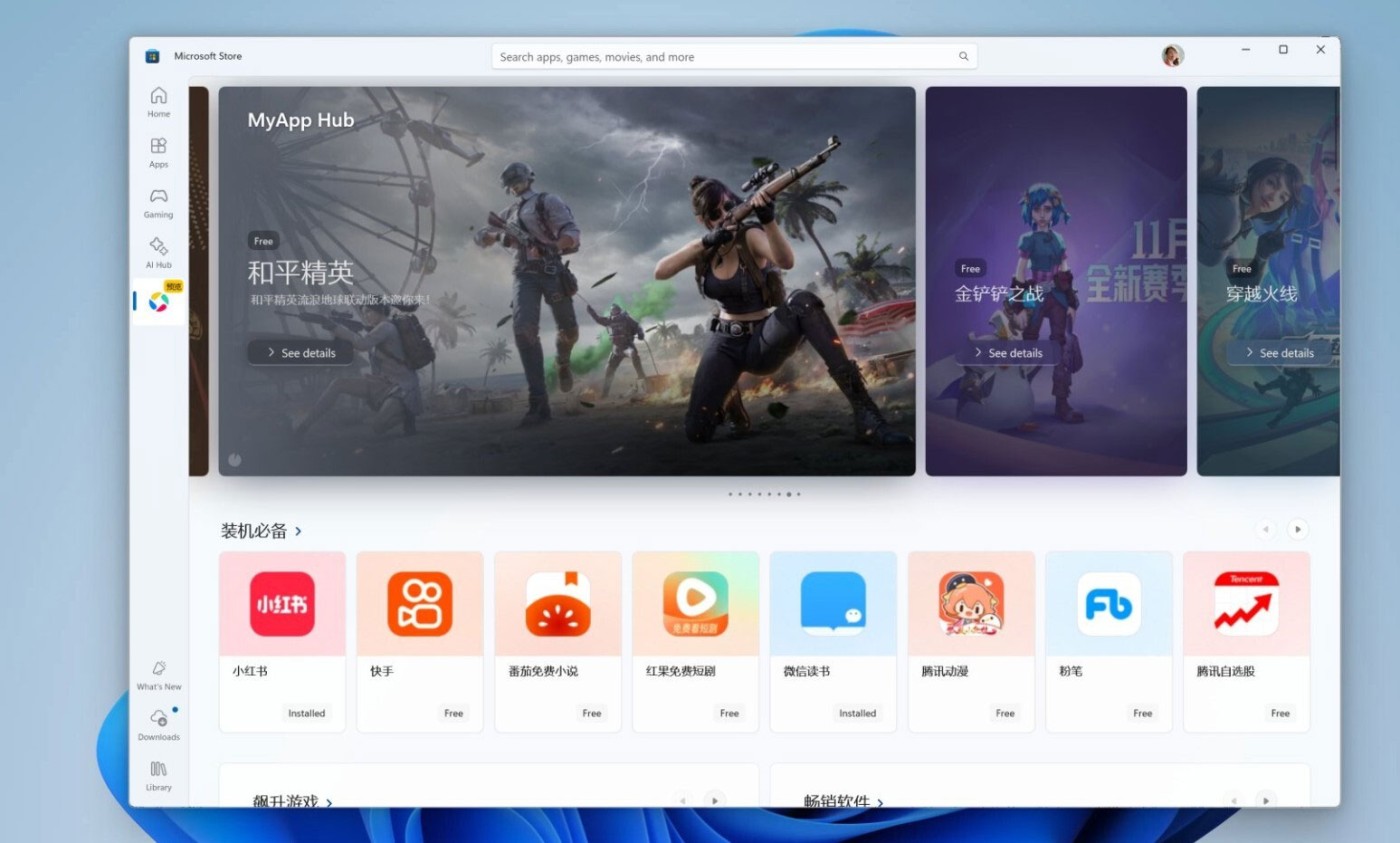
Task: Expand the 飙升游戏 section
Action: (329, 802)
